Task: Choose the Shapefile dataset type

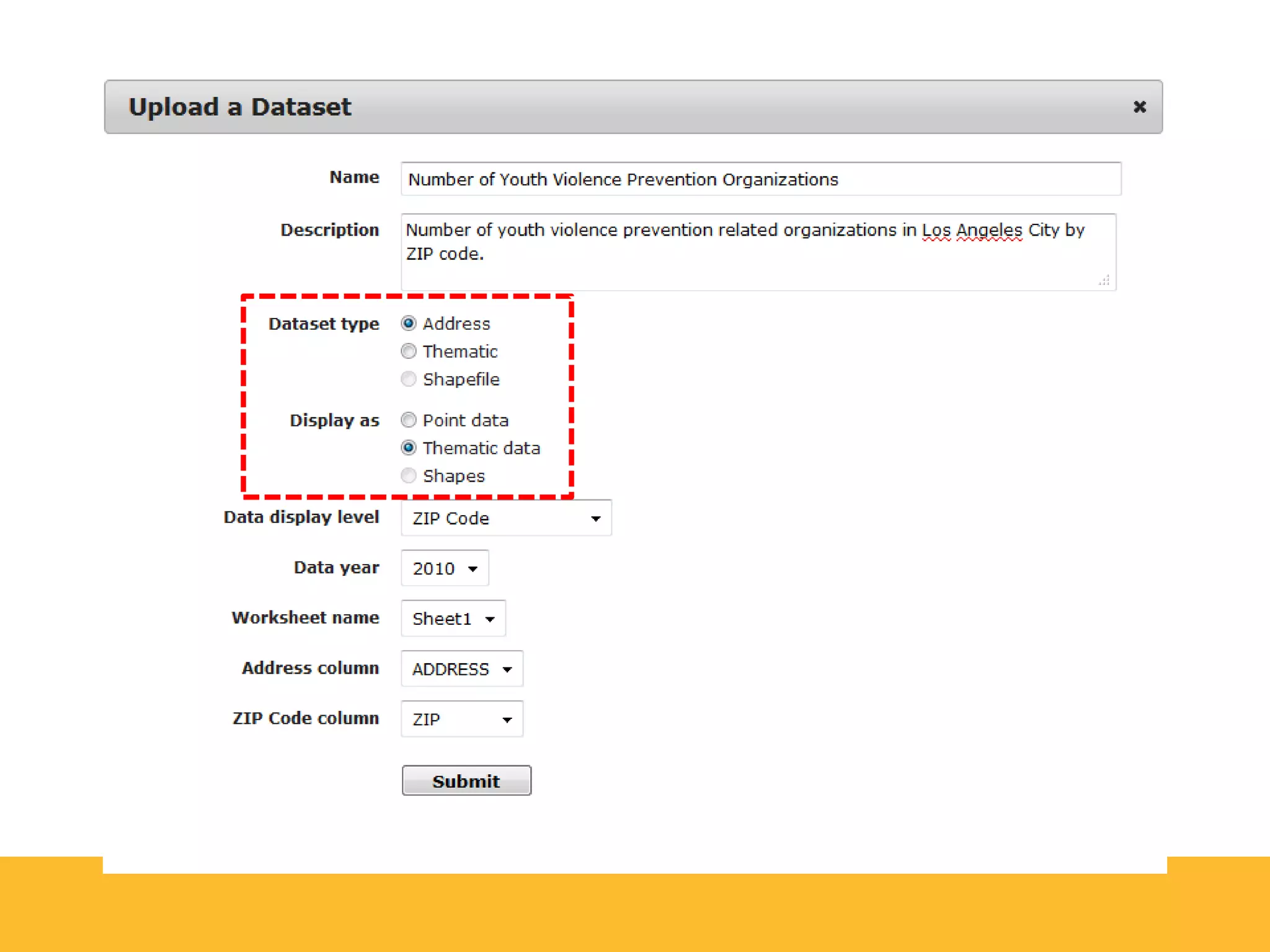Action: coord(408,379)
